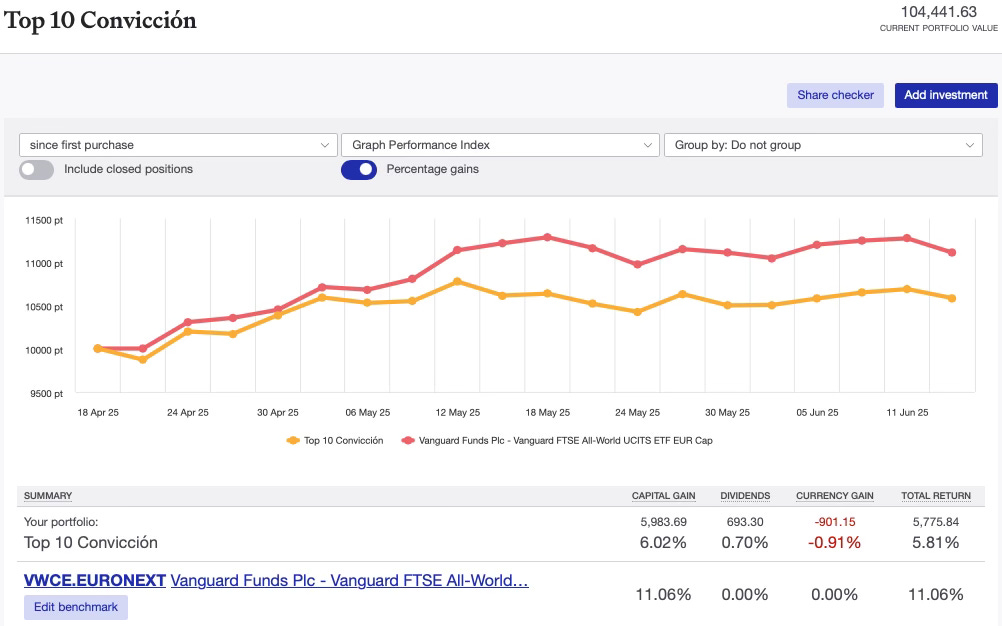Viewport: 1002px width, 626px height.
Task: Click the portfolio value 104,441.63
Action: tap(939, 12)
